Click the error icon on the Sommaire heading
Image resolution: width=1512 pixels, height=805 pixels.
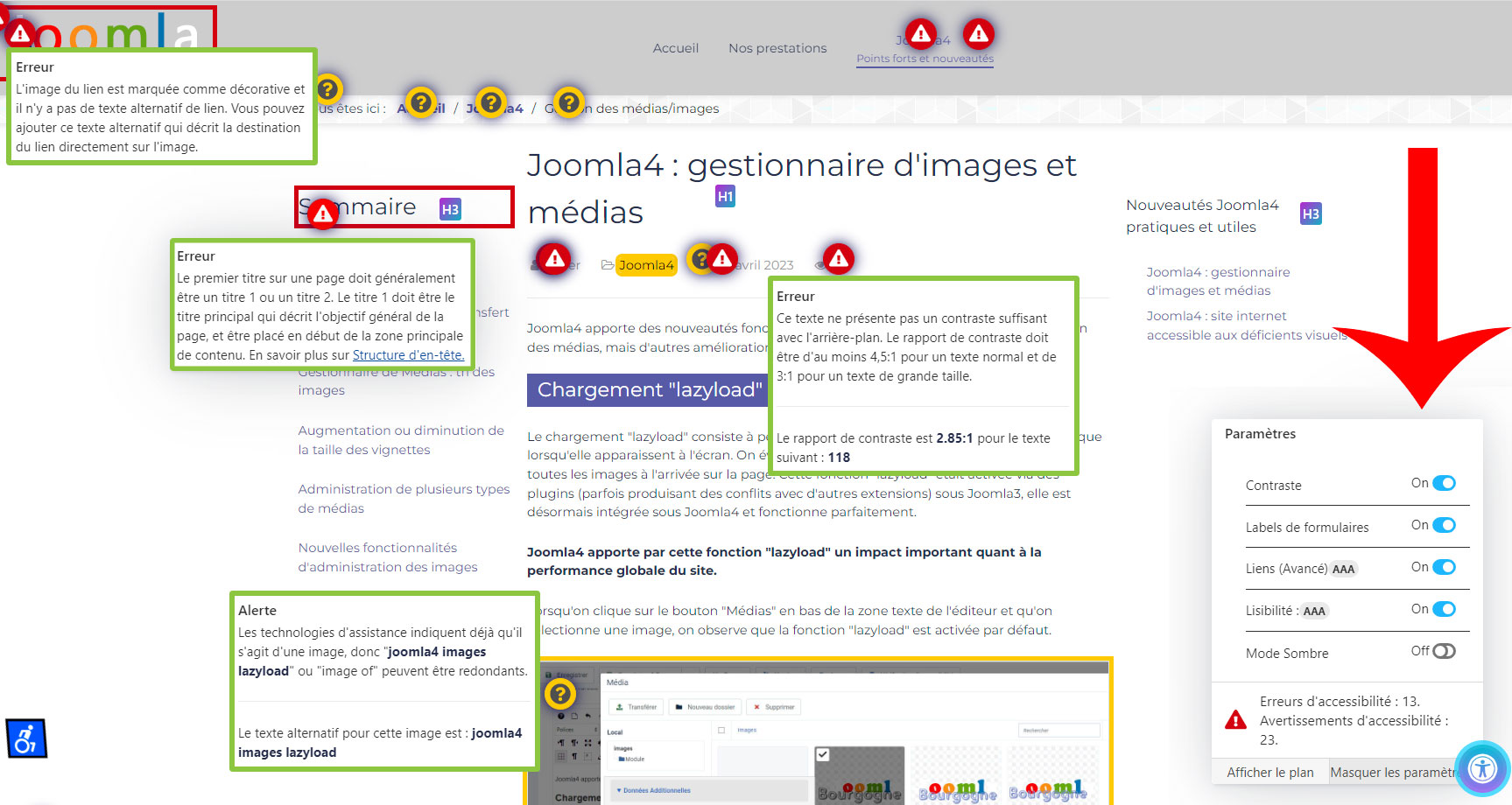tap(322, 213)
